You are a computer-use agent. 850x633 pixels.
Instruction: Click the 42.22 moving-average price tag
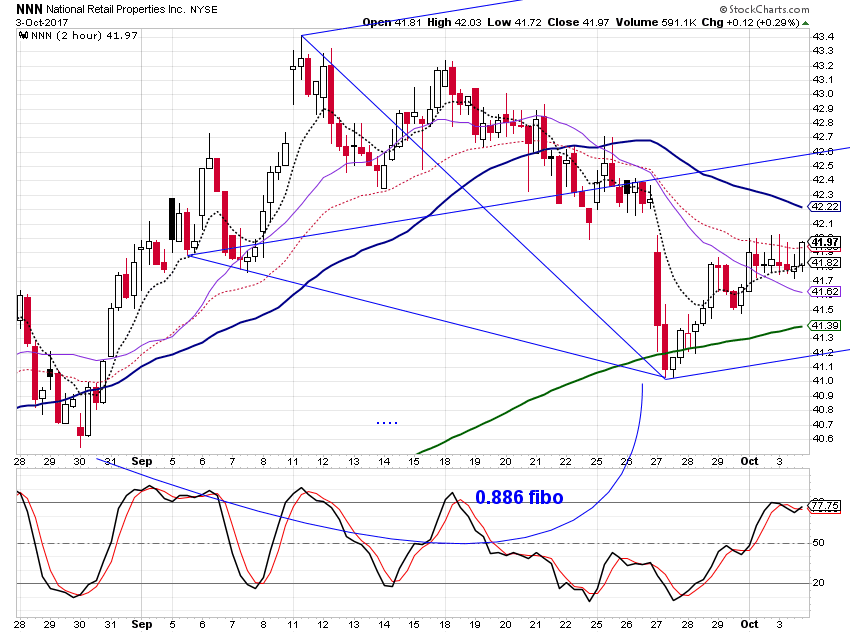[x=825, y=206]
